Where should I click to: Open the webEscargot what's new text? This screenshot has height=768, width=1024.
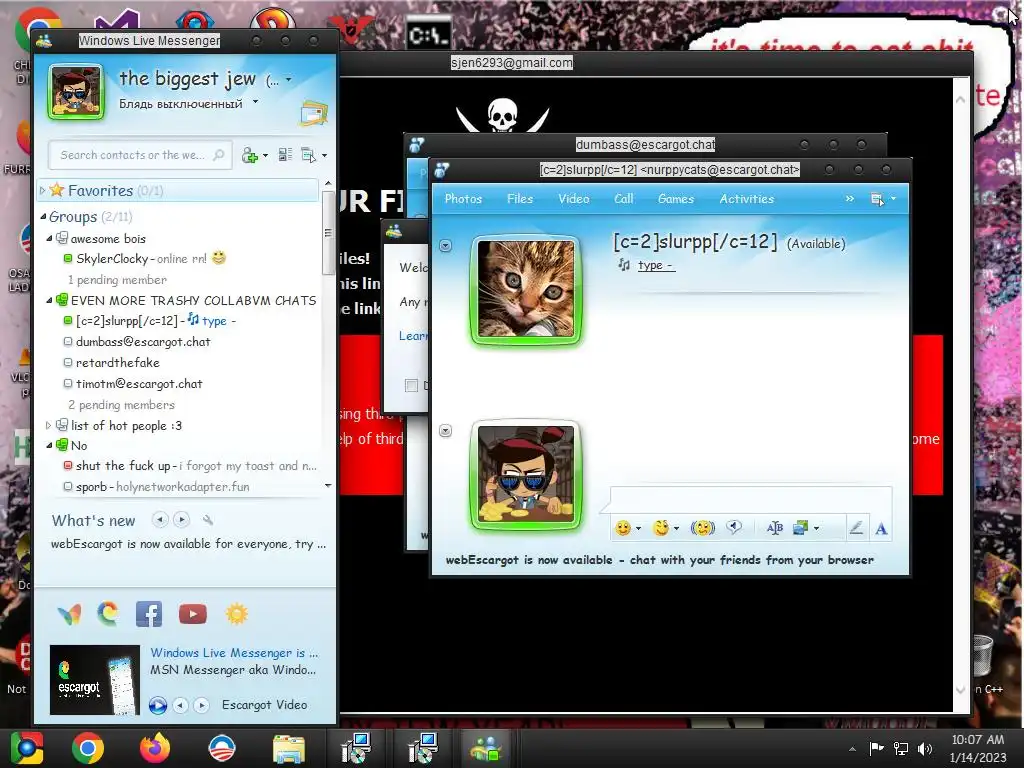pos(188,544)
